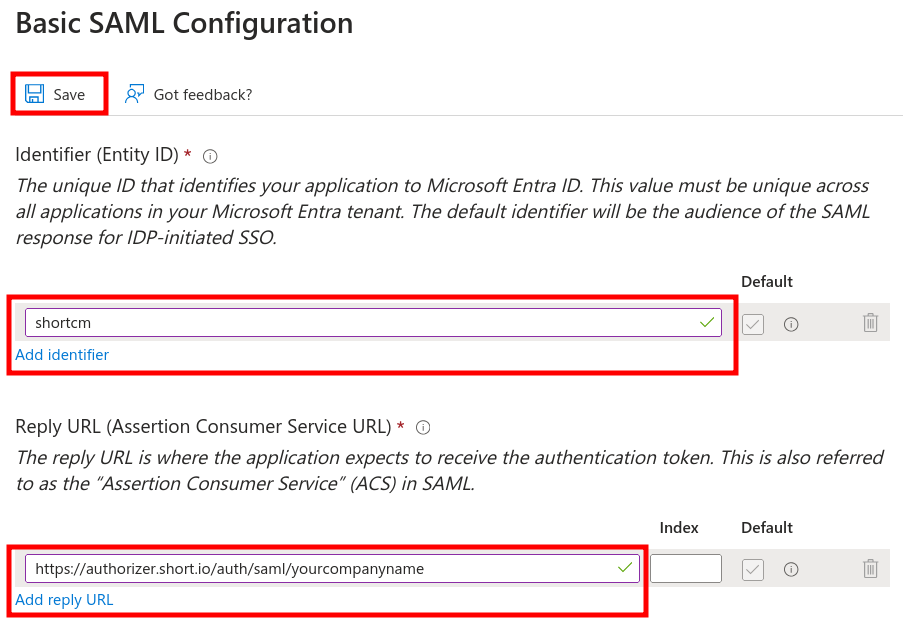Delete the authorizer.short.io reply URL row
Image resolution: width=903 pixels, height=622 pixels.
(870, 569)
